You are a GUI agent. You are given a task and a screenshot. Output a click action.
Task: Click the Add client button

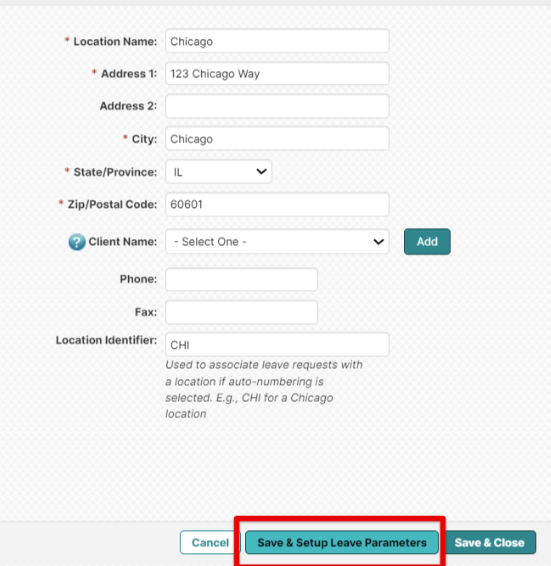click(x=427, y=241)
